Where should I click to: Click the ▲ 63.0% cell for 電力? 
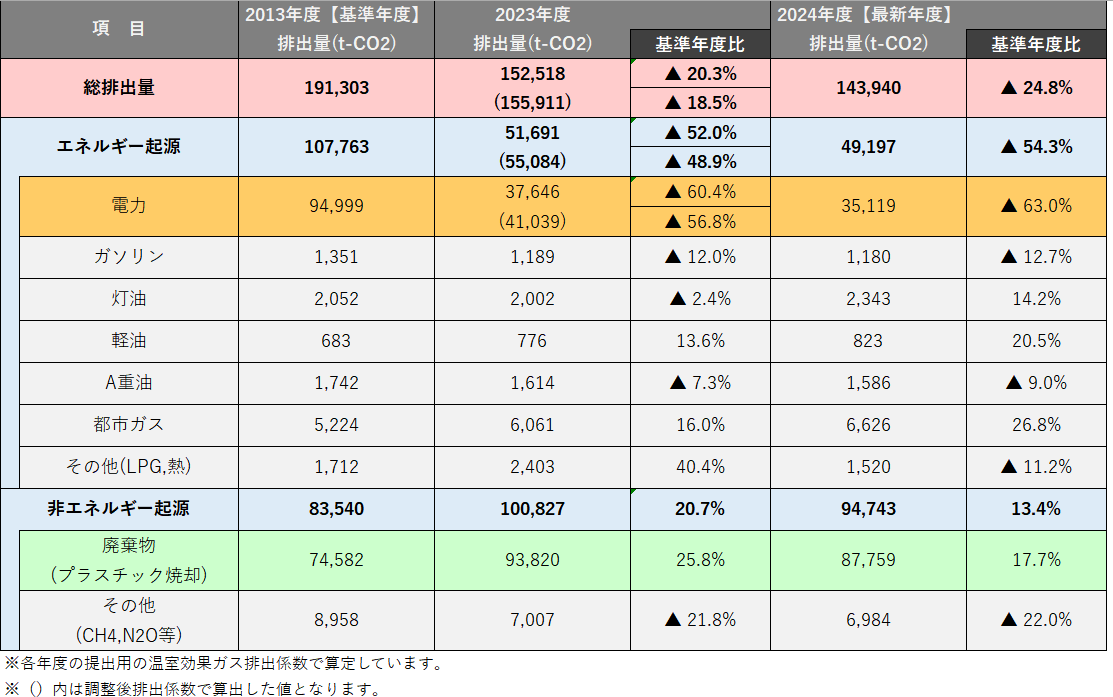click(1036, 206)
